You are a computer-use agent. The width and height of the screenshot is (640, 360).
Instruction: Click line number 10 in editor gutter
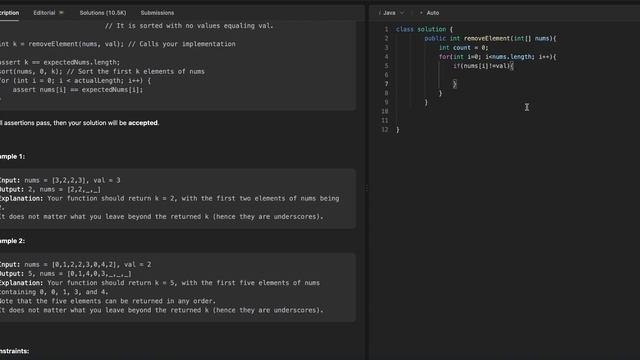384,111
